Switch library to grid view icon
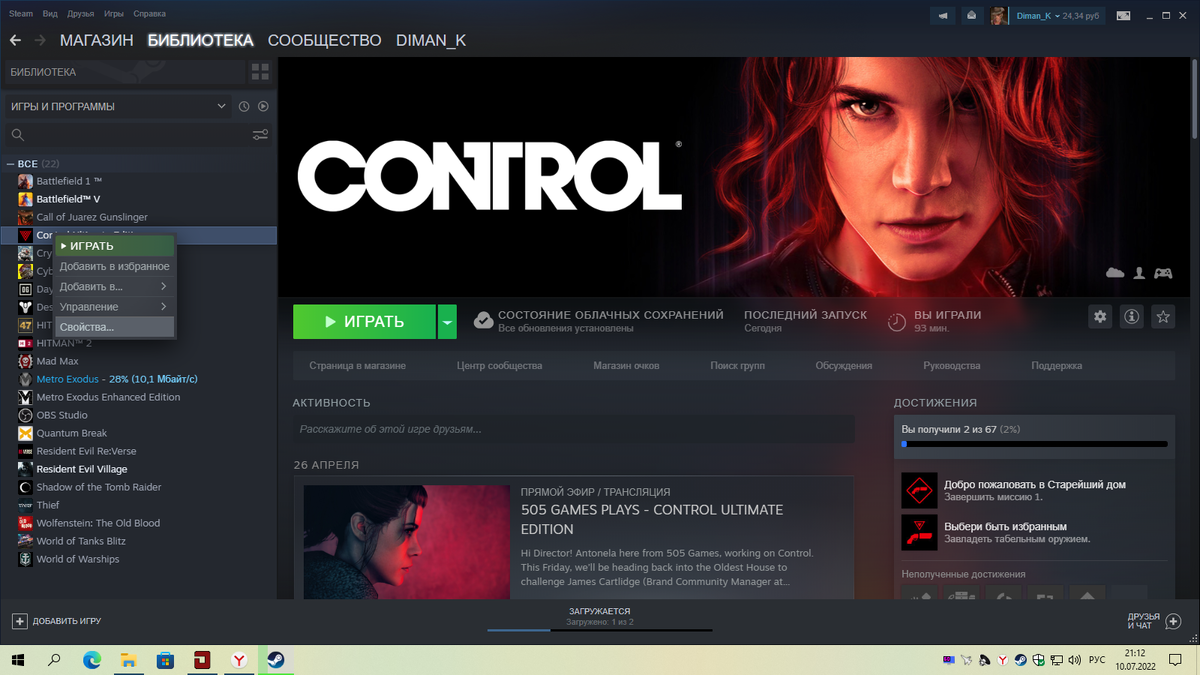1200x675 pixels. coord(260,72)
